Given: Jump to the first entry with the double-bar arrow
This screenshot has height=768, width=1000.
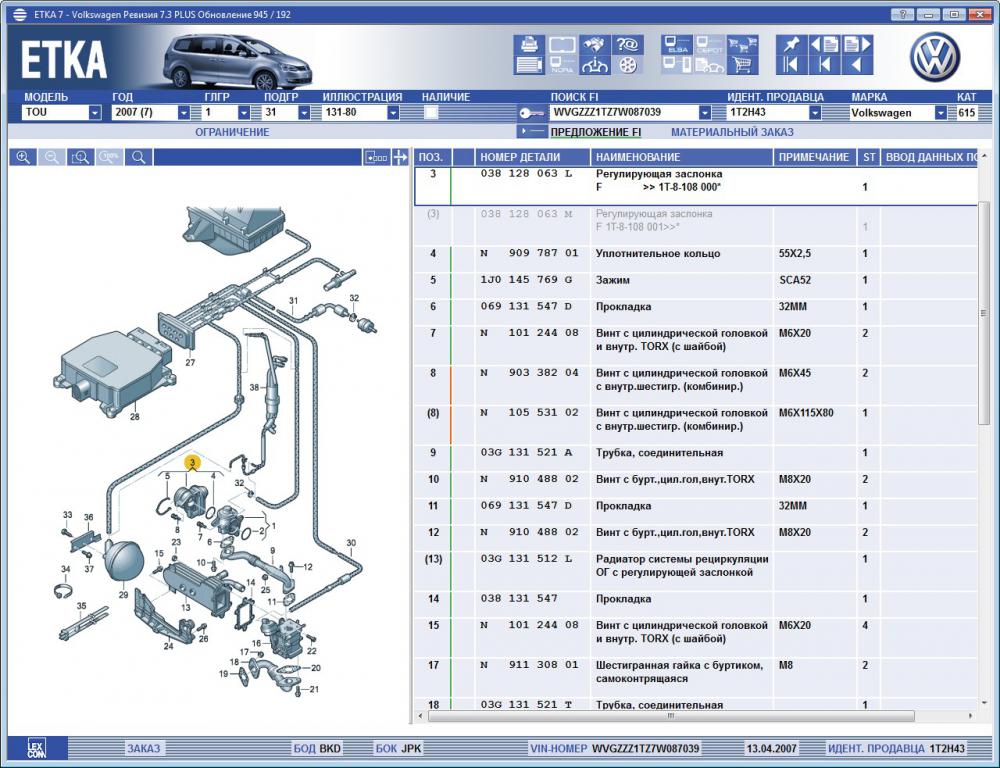Looking at the screenshot, I should click(791, 65).
